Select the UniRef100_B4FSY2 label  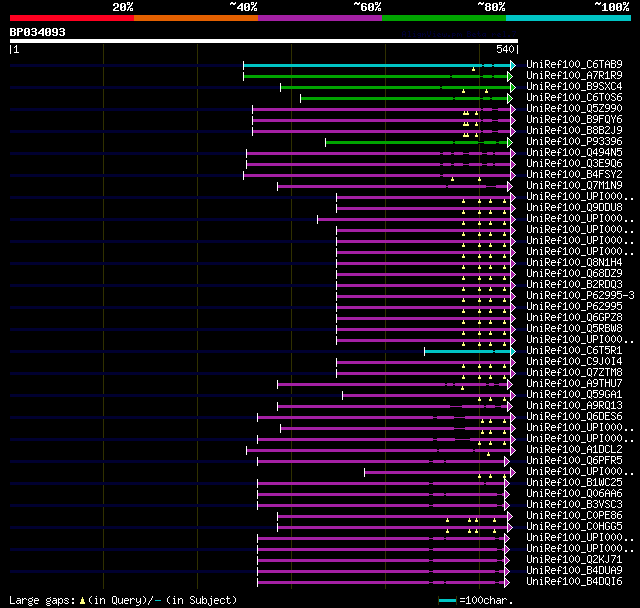click(574, 175)
